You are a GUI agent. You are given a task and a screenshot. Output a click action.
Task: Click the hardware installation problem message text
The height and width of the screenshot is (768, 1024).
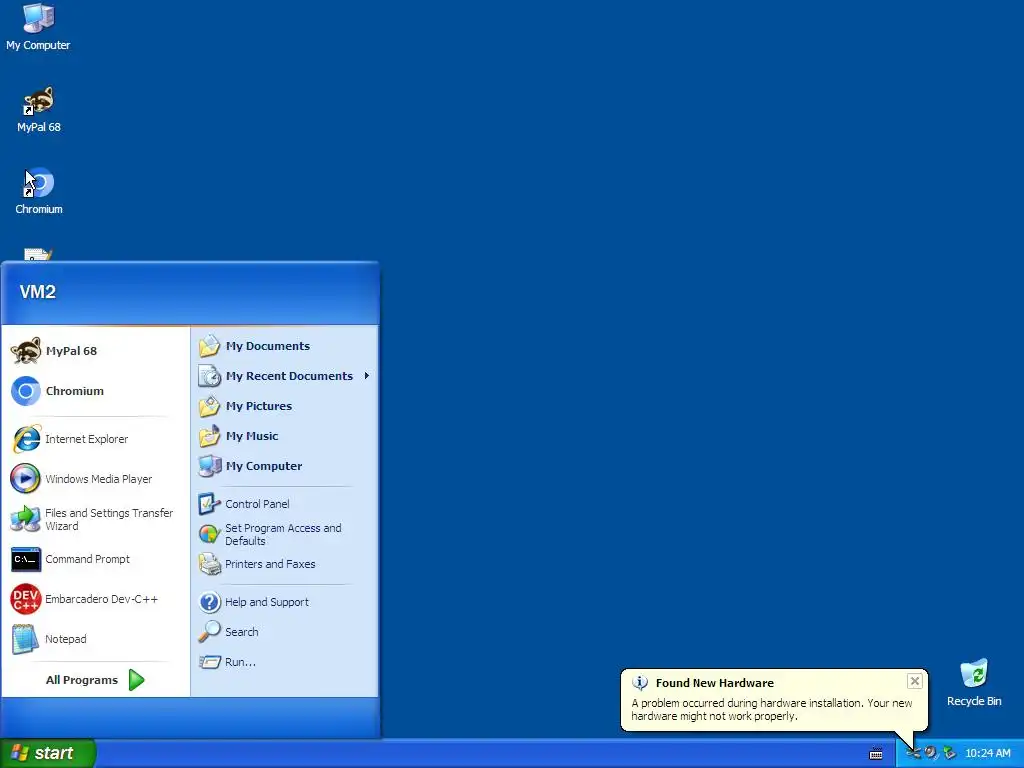click(771, 710)
